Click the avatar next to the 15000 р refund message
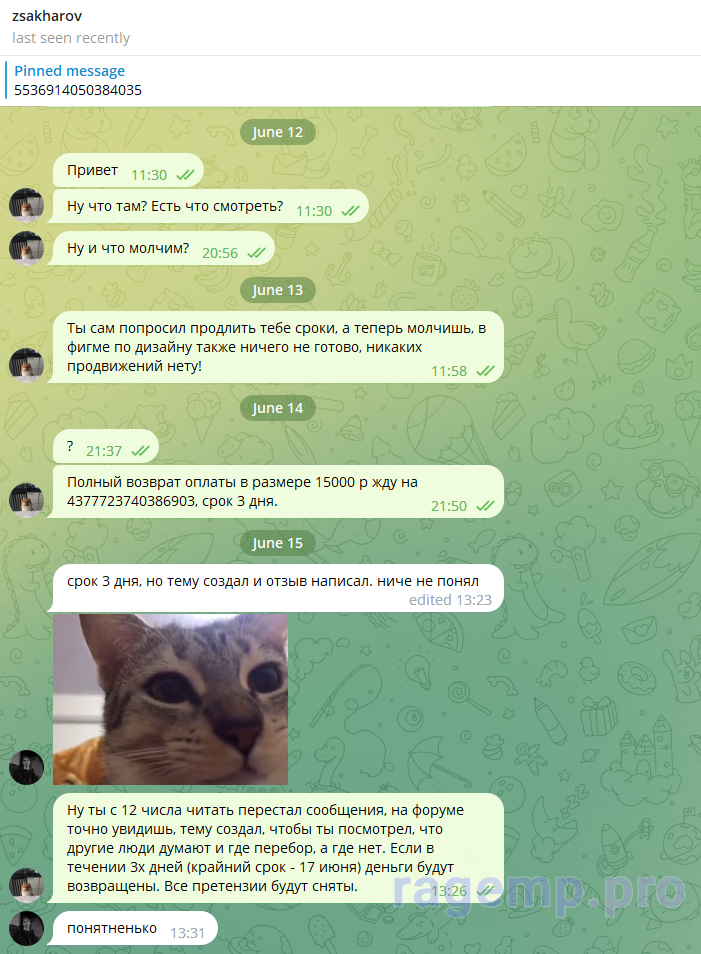Image resolution: width=701 pixels, height=954 pixels. coord(26,500)
